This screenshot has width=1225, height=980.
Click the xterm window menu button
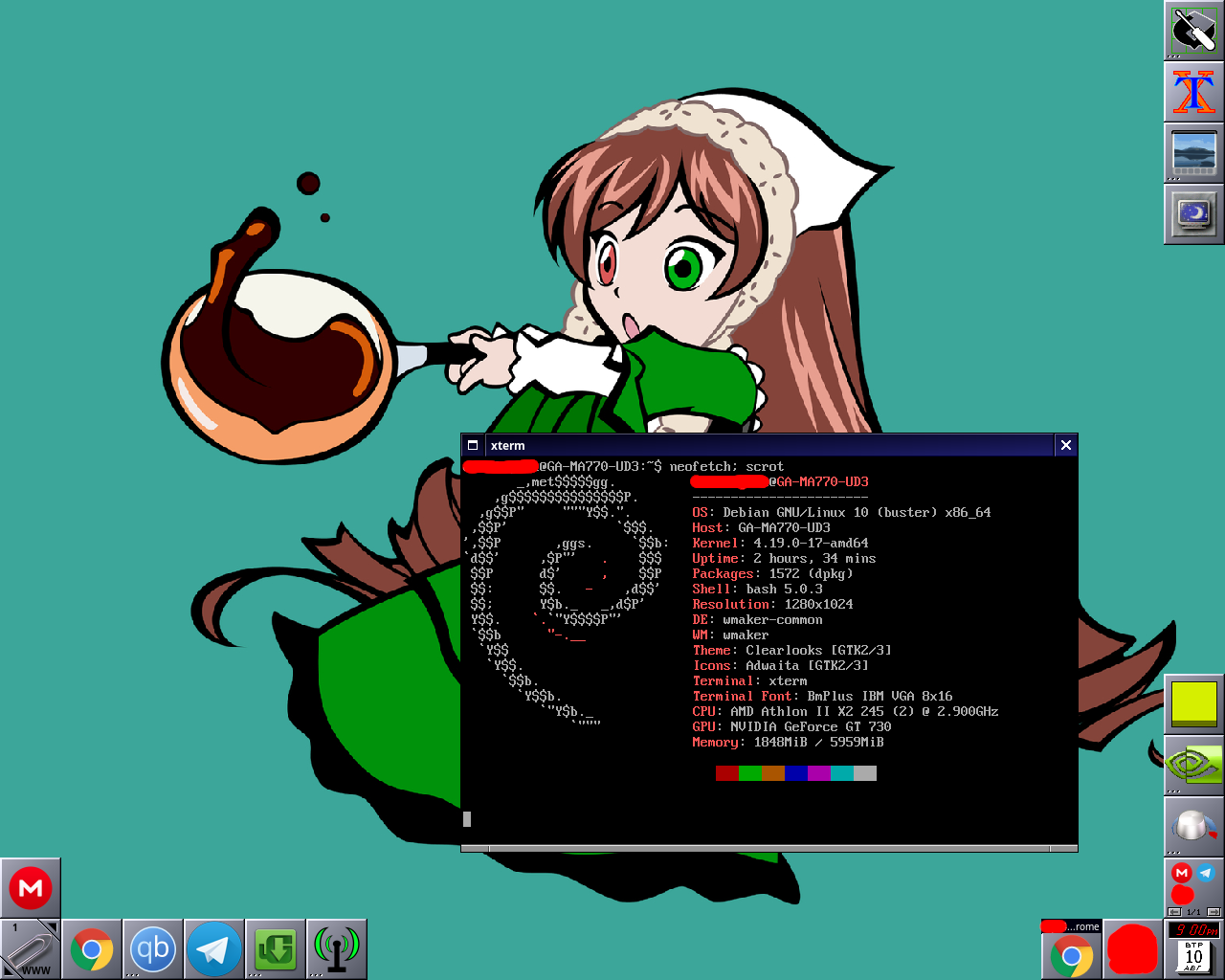coord(473,445)
